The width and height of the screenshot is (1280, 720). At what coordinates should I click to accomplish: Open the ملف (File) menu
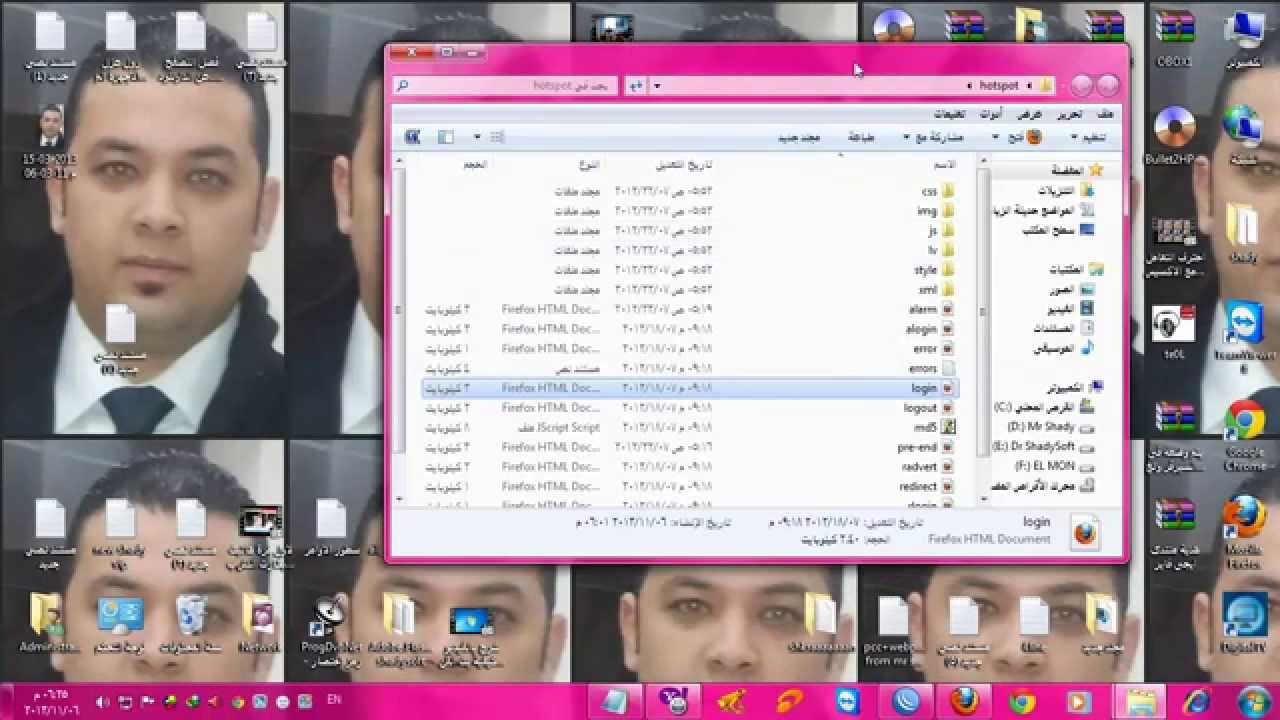1104,115
